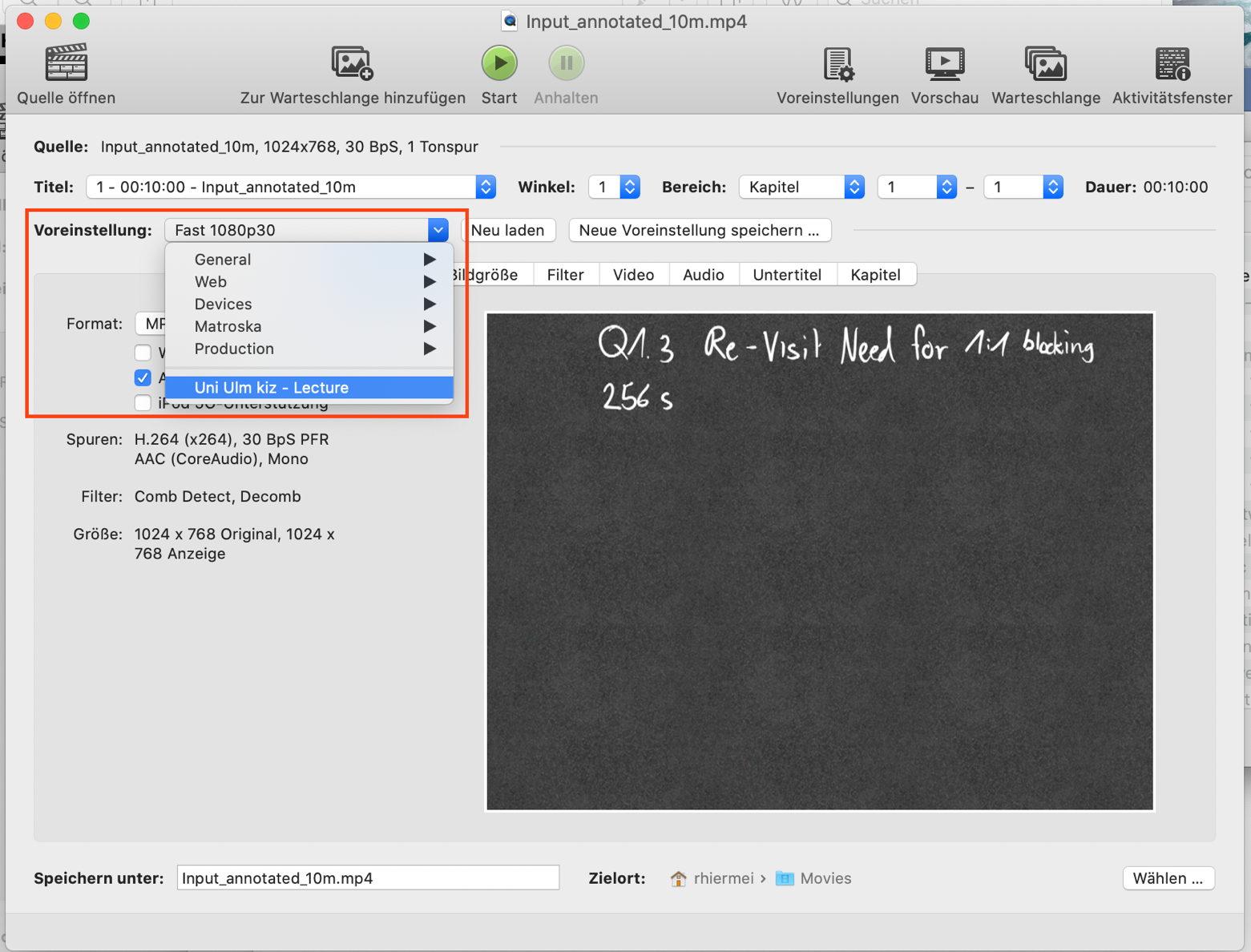This screenshot has width=1251, height=952.
Task: Click the Wählen destination button
Action: [x=1168, y=878]
